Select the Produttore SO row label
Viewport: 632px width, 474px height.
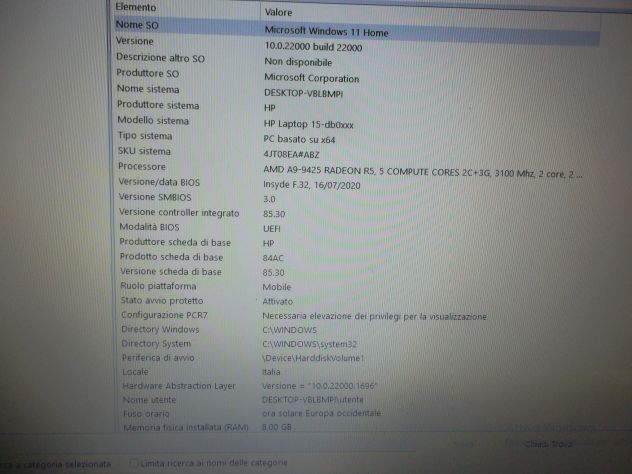click(148, 73)
